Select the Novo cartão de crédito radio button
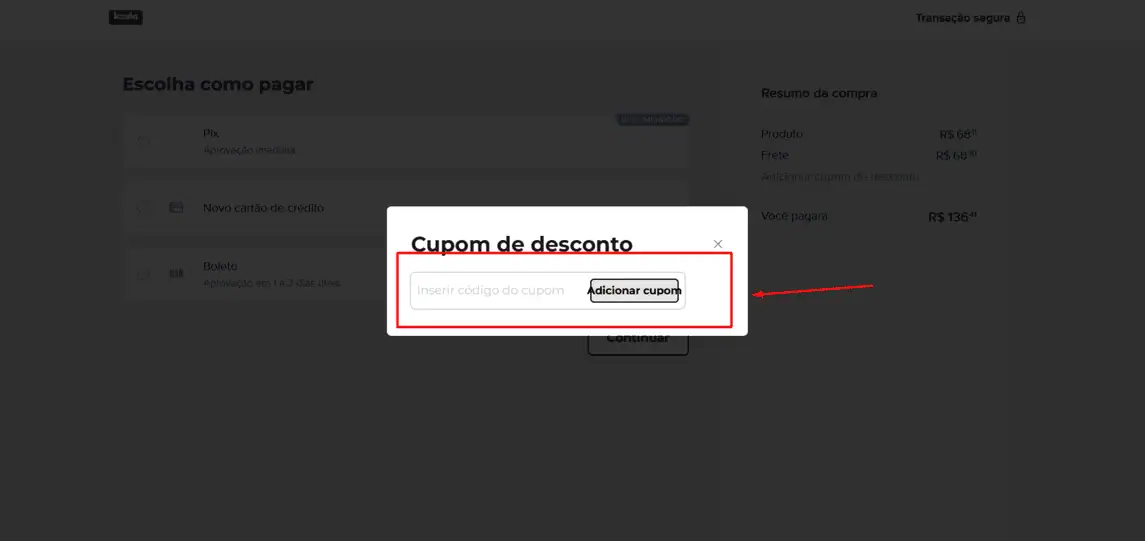 click(144, 208)
